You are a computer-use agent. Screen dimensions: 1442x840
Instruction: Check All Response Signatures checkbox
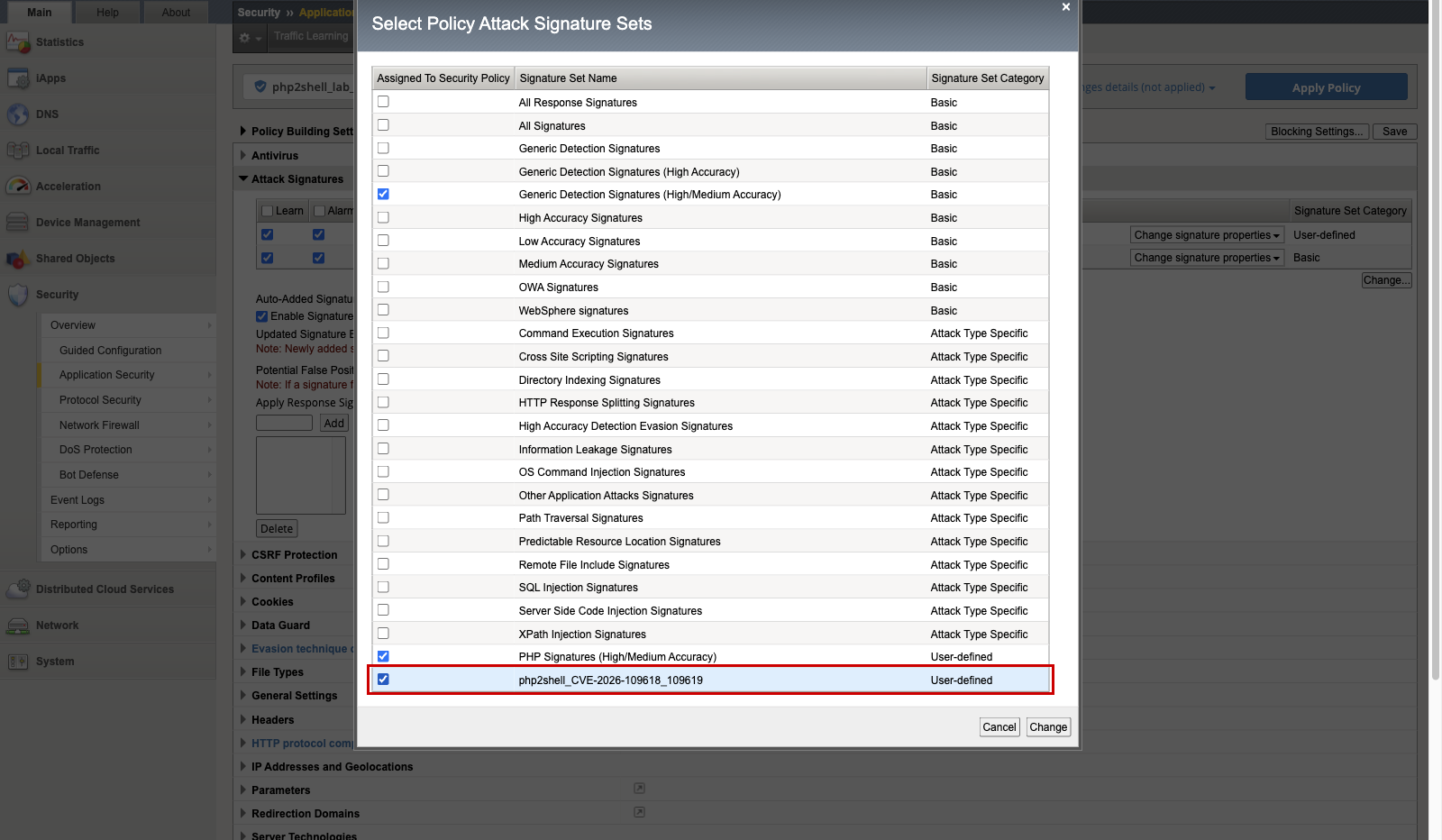coord(383,102)
